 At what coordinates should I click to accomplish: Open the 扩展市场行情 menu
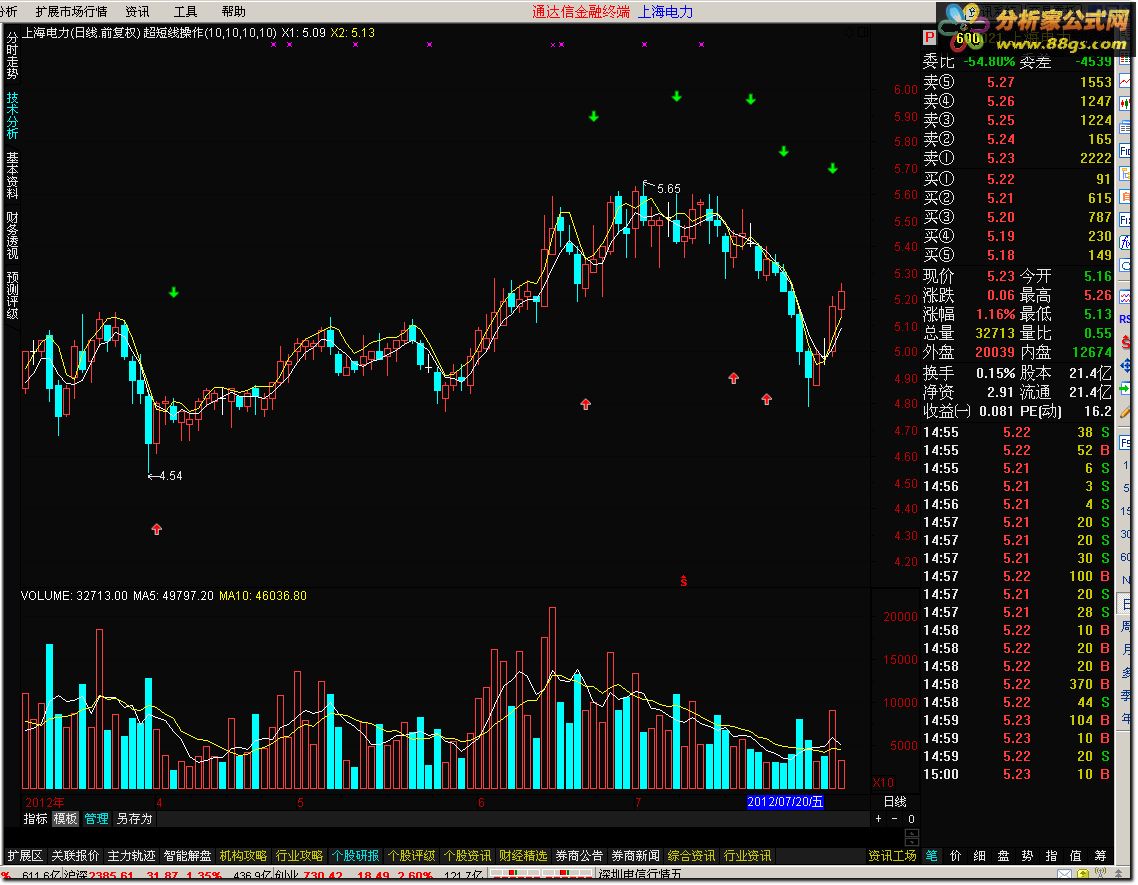(71, 12)
